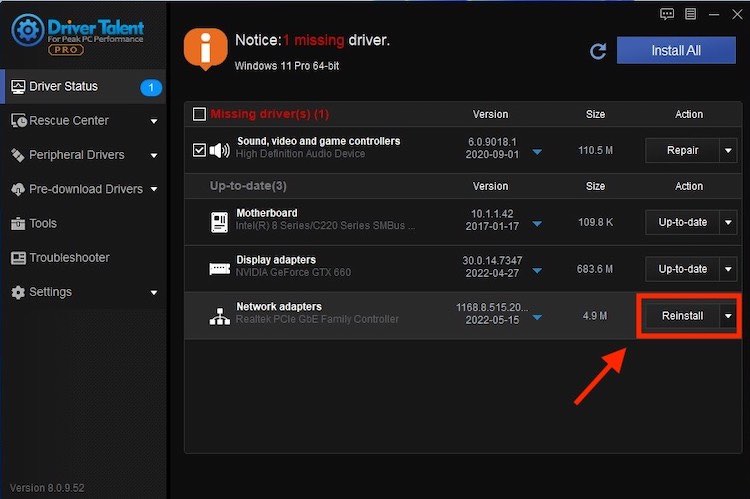Minimize the Driver Talent window
This screenshot has width=750, height=499.
pos(714,14)
